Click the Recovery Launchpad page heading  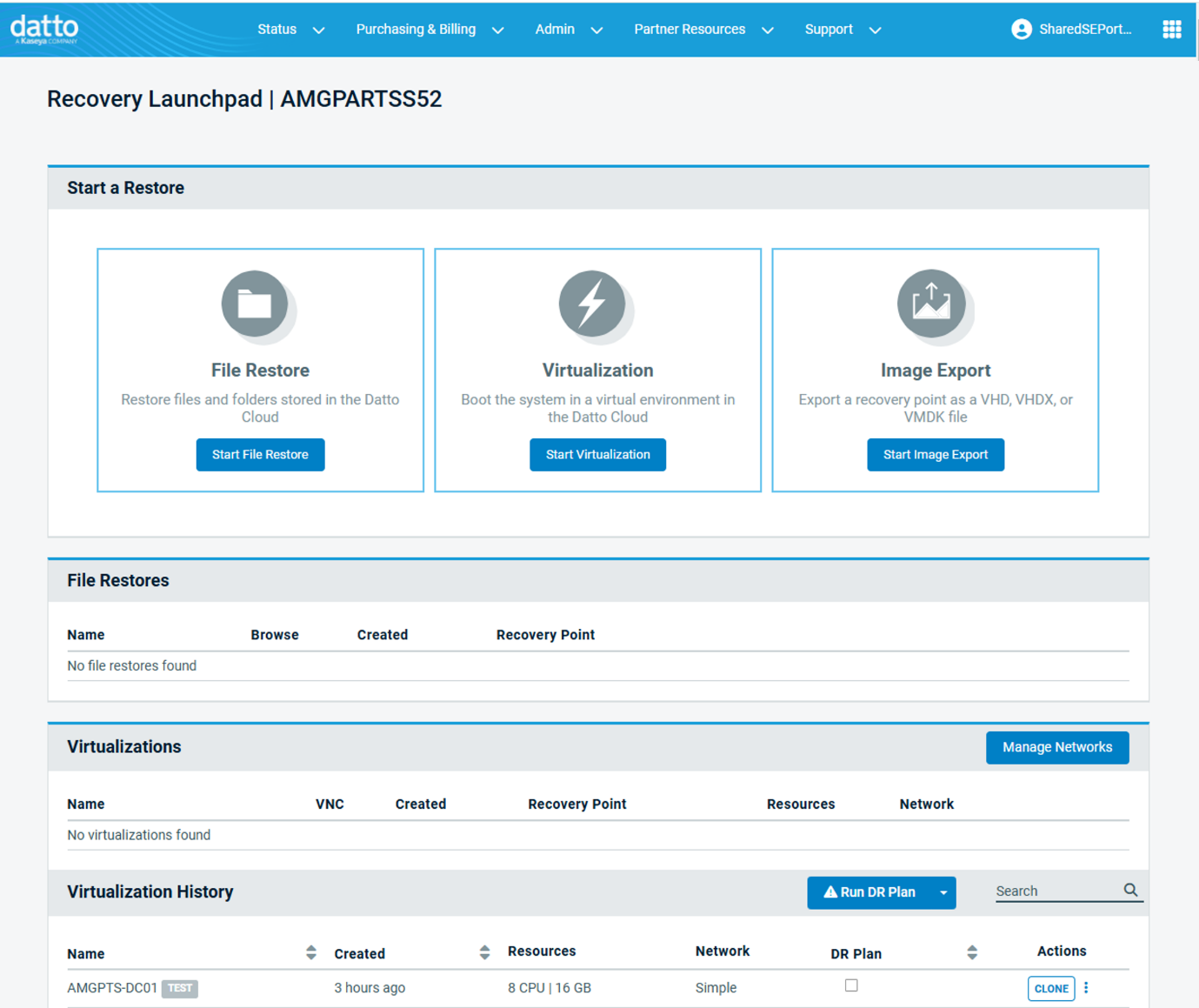tap(244, 99)
